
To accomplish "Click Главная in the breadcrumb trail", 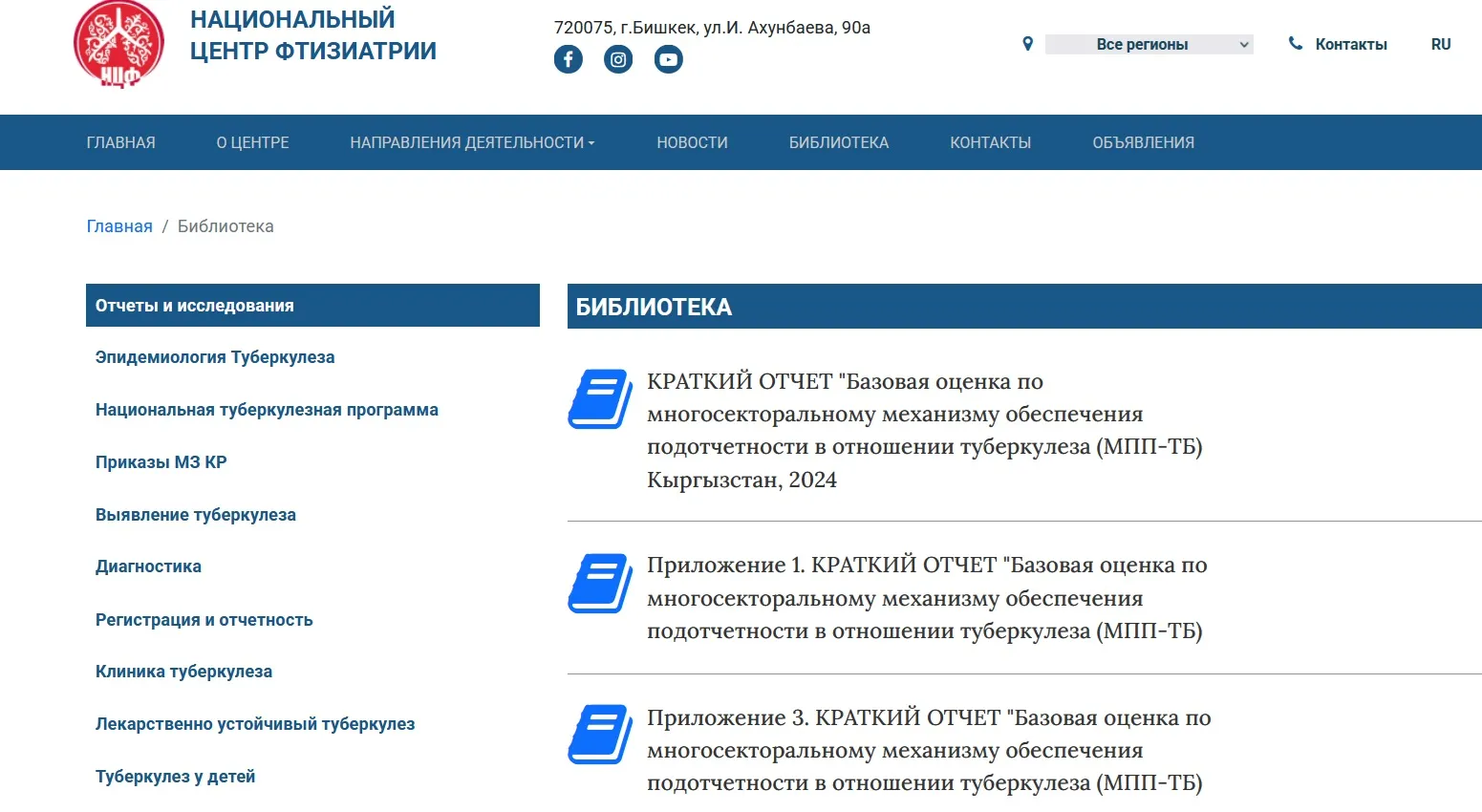I will pyautogui.click(x=118, y=225).
